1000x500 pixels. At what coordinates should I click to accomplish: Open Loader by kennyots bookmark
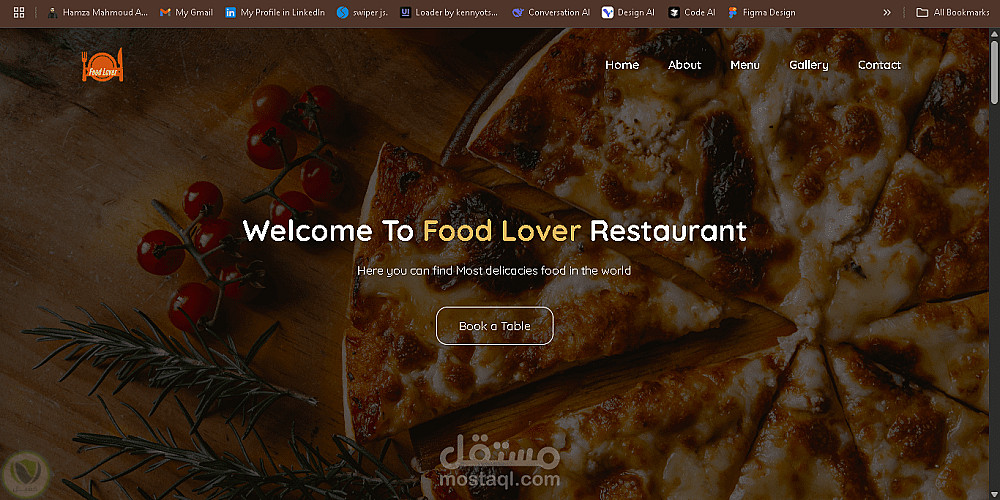click(449, 12)
